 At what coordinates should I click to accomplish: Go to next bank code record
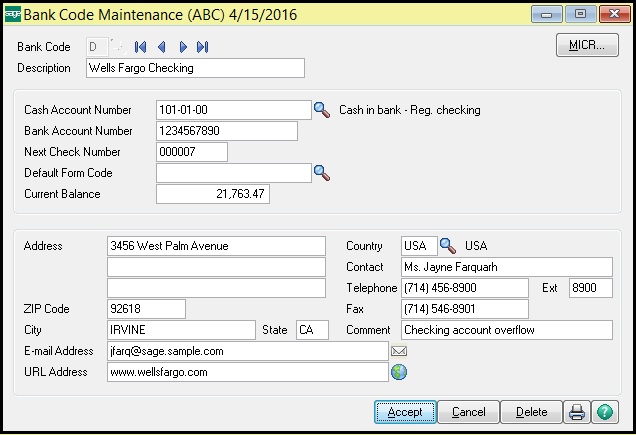[x=183, y=47]
